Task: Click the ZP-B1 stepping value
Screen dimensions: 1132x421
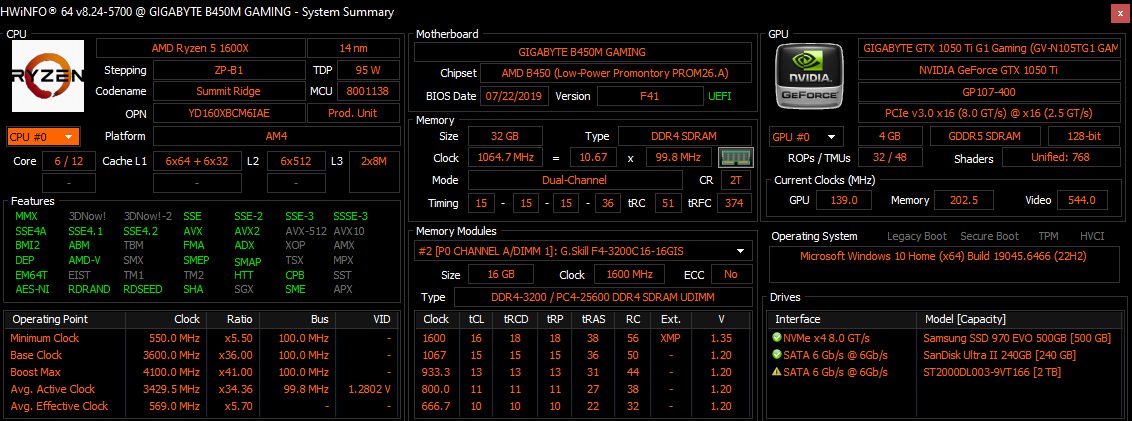Action: [x=228, y=70]
